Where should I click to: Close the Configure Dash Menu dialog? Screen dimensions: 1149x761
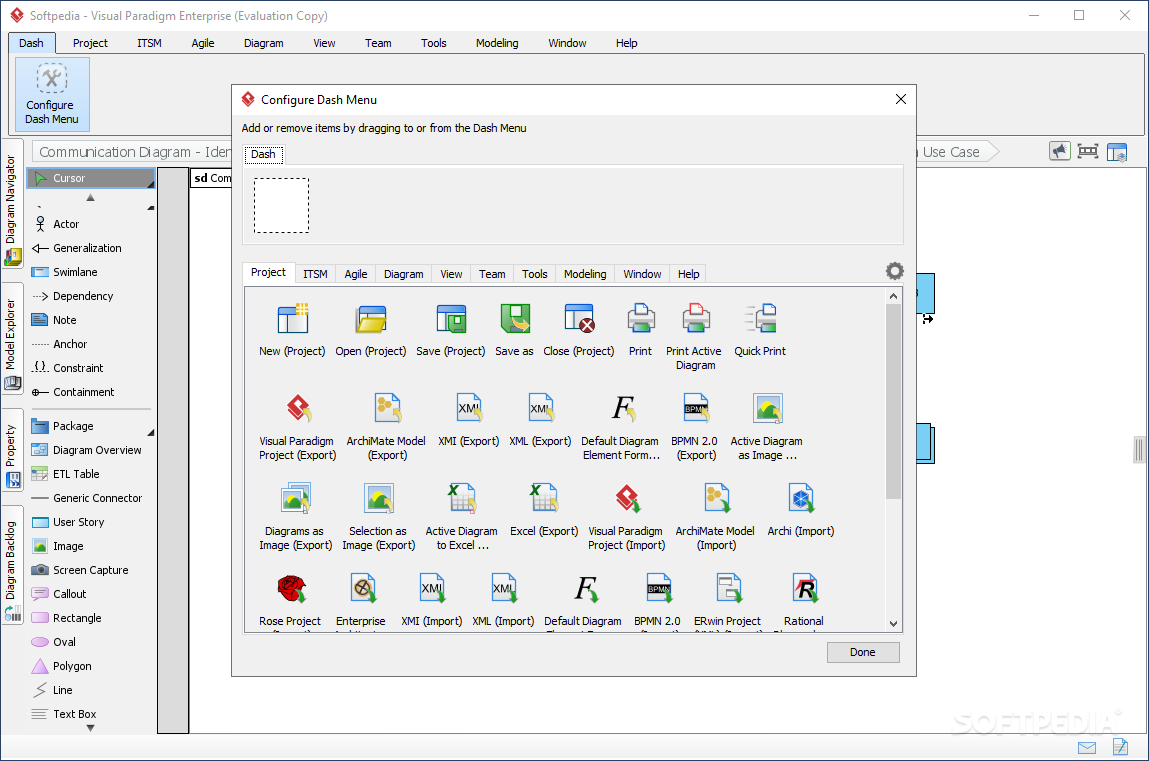coord(901,99)
